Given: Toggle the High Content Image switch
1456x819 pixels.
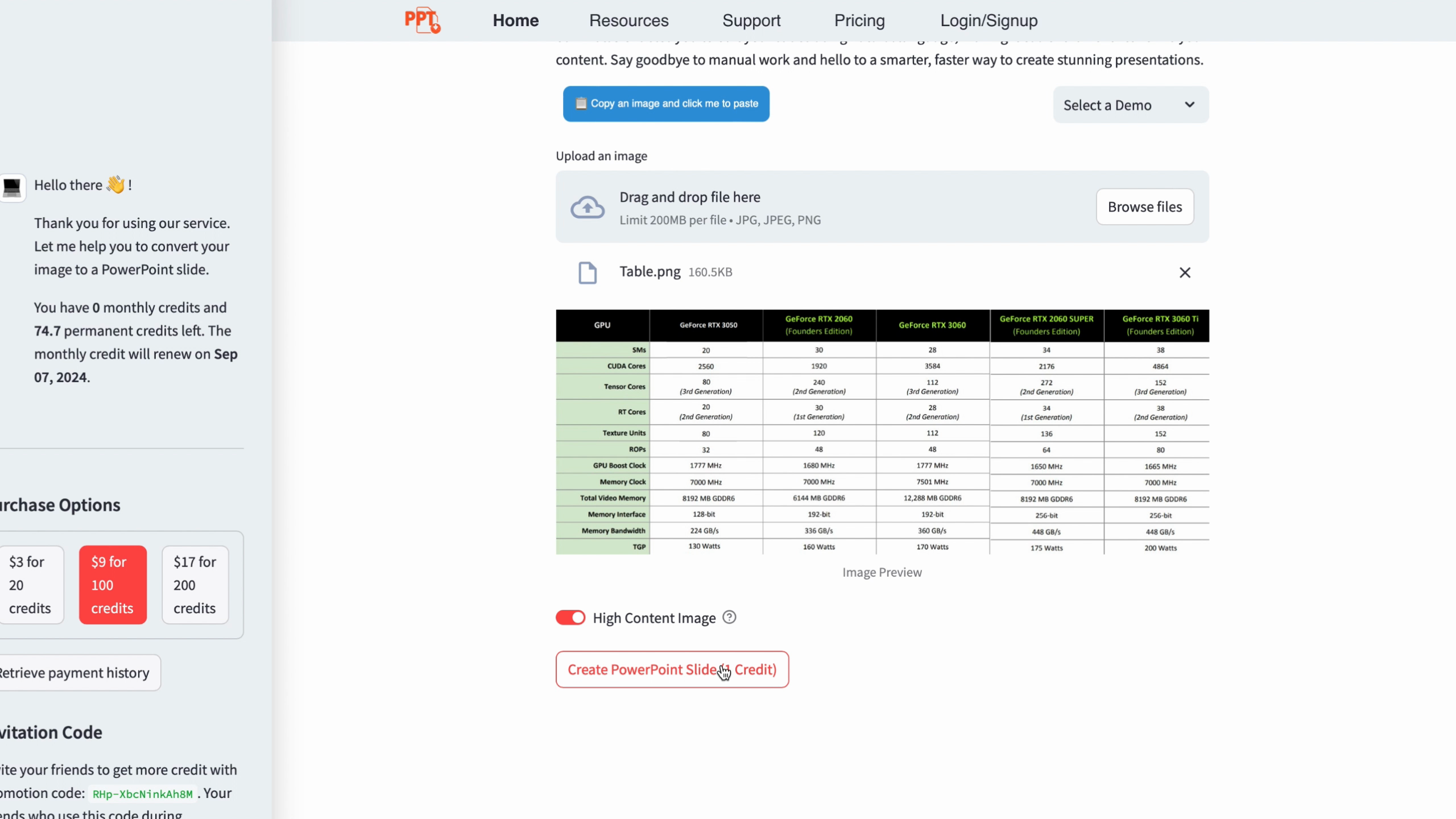Looking at the screenshot, I should pos(570,618).
